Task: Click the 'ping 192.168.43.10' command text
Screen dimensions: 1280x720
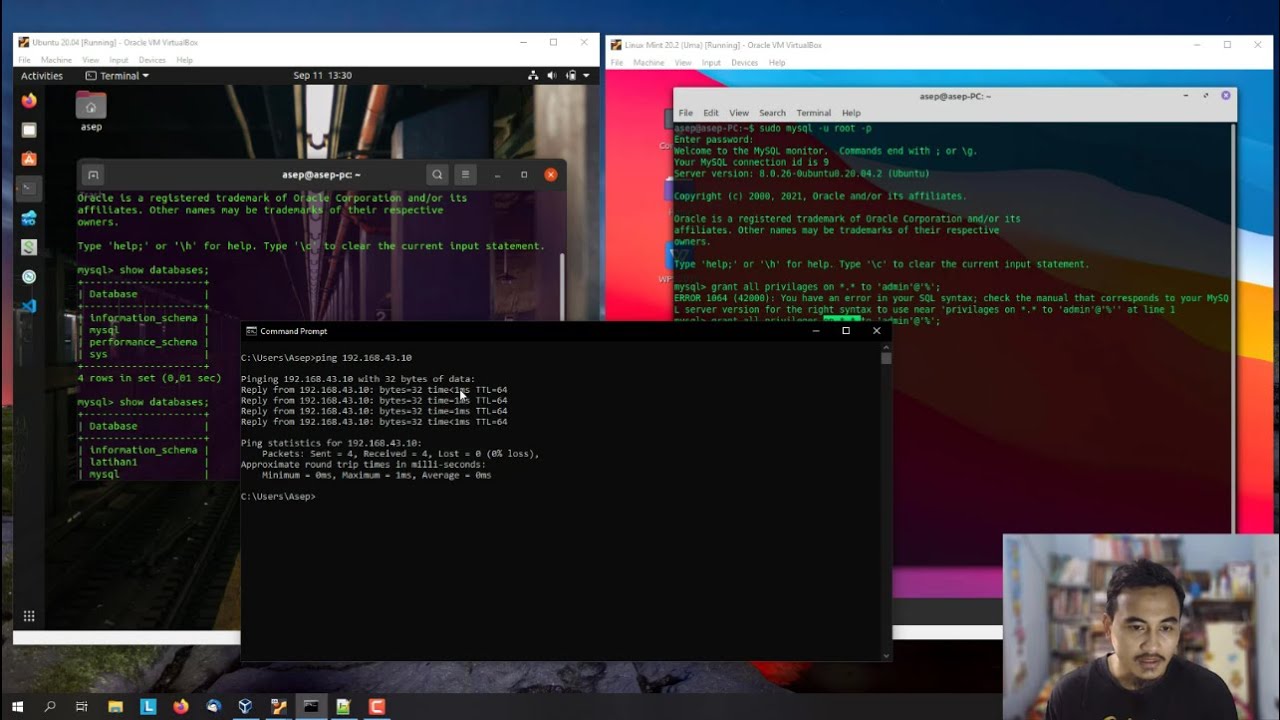Action: point(362,358)
